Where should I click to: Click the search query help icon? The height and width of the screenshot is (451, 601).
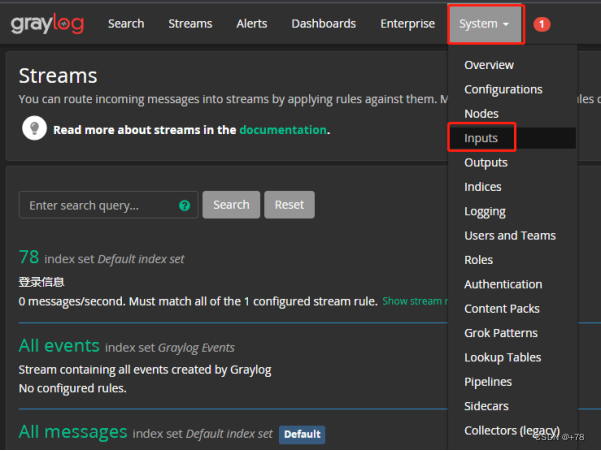pos(184,206)
